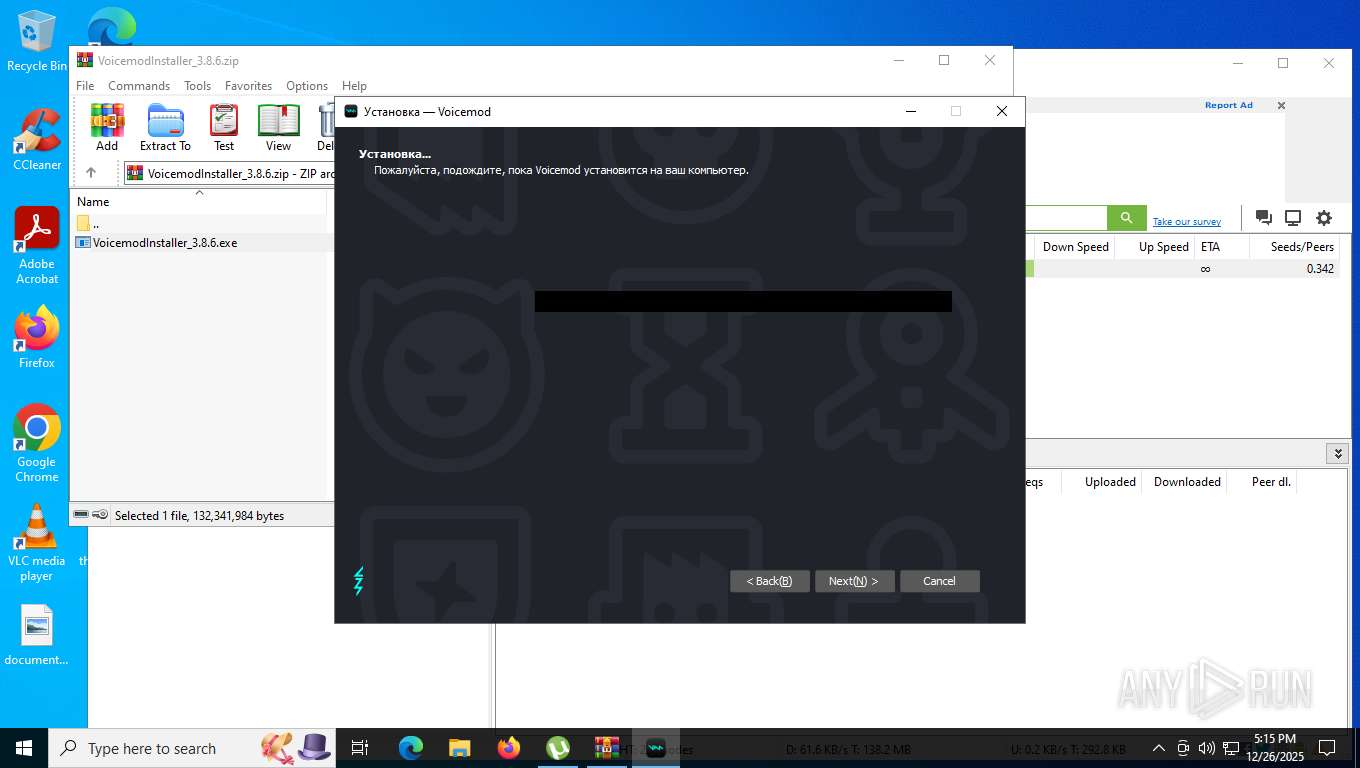
Task: Sort torrents by Down Speed column
Action: [1075, 247]
